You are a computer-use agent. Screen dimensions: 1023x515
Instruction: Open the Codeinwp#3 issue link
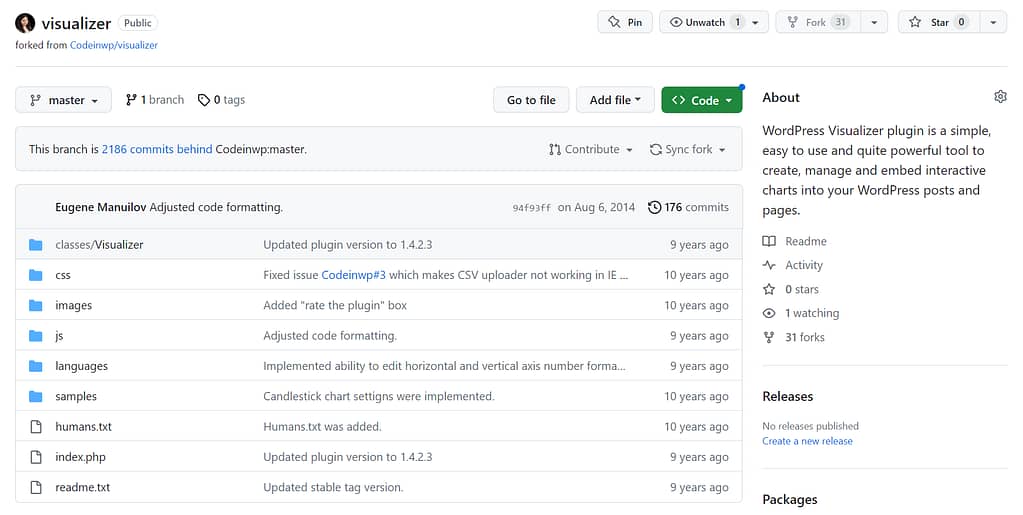[354, 275]
